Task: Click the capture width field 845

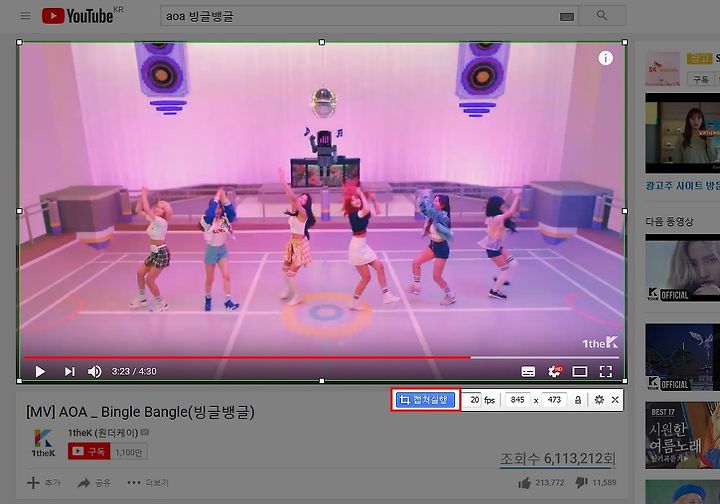Action: [x=518, y=400]
